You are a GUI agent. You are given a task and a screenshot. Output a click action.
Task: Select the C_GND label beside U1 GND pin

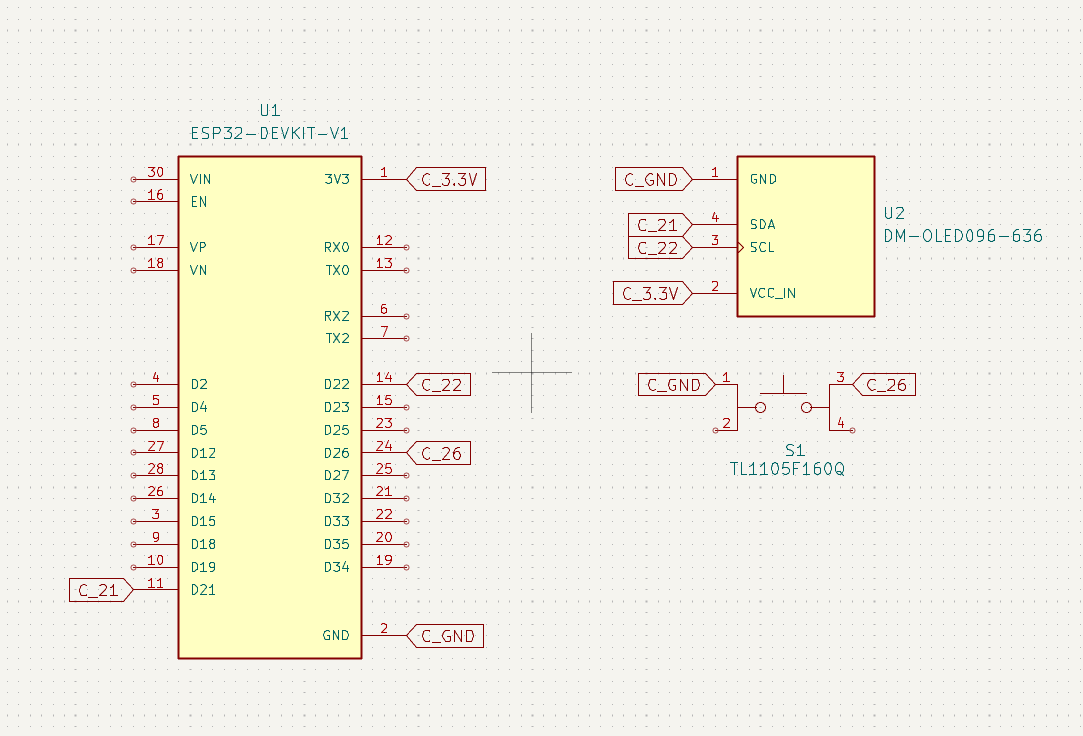click(x=449, y=636)
